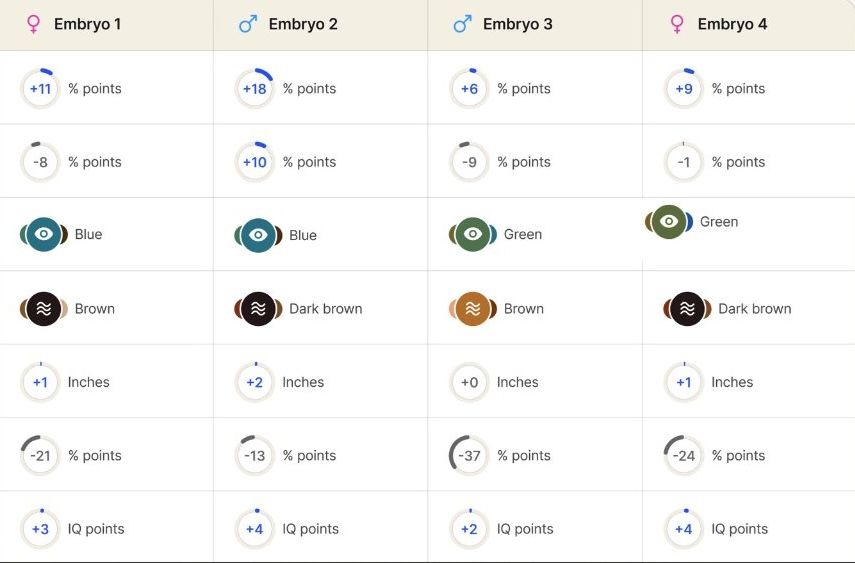
Task: Select the Embryo 4 column header
Action: pos(732,24)
